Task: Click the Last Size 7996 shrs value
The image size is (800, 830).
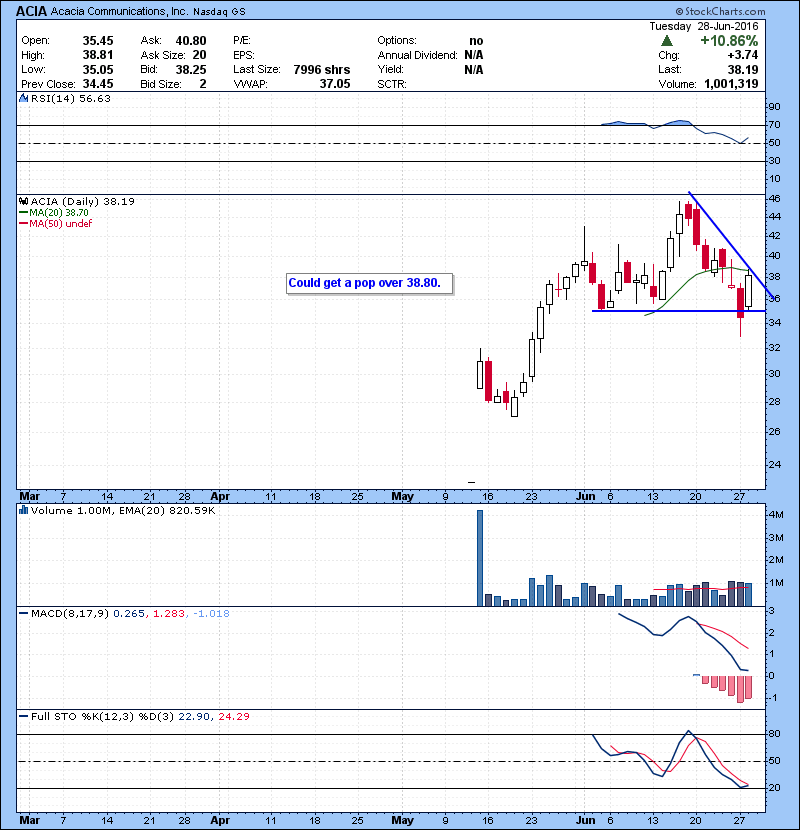Action: [x=321, y=69]
